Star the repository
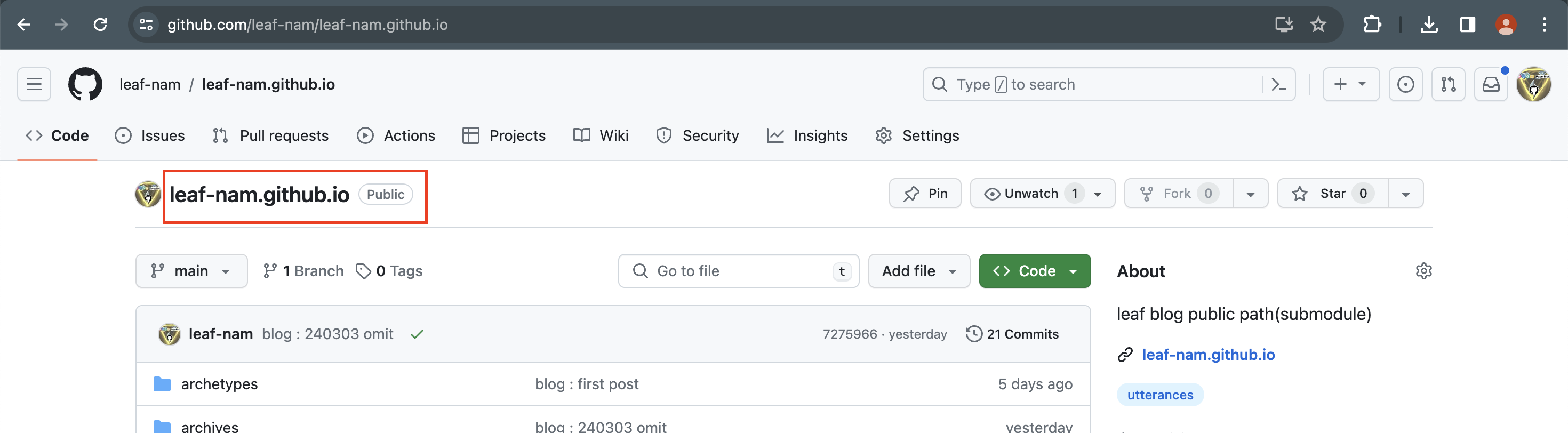Screen dimensions: 1568x433 click(1332, 193)
